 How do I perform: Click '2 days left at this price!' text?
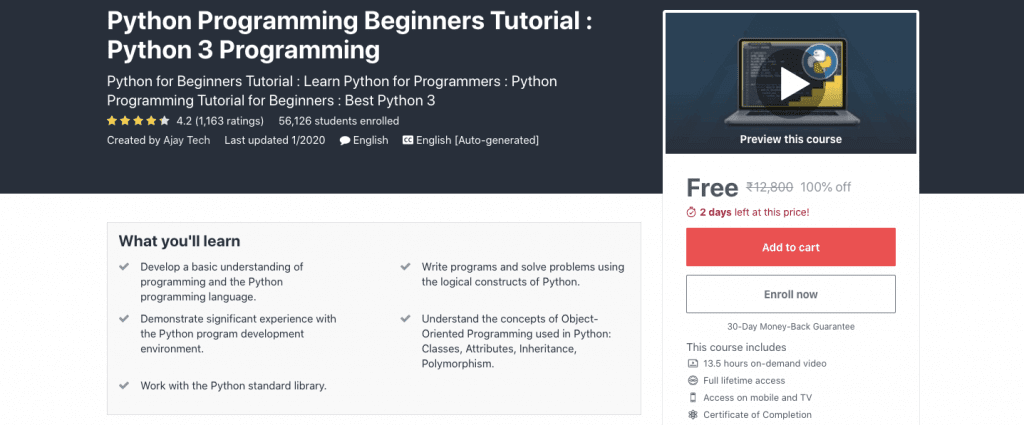point(754,212)
